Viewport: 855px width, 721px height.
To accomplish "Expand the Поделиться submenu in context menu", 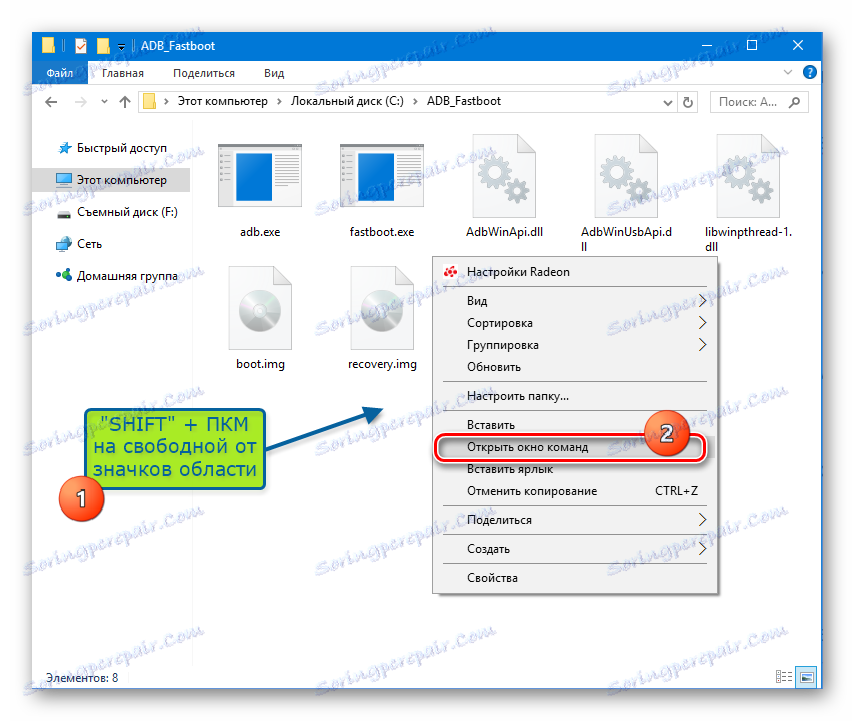I will 702,520.
